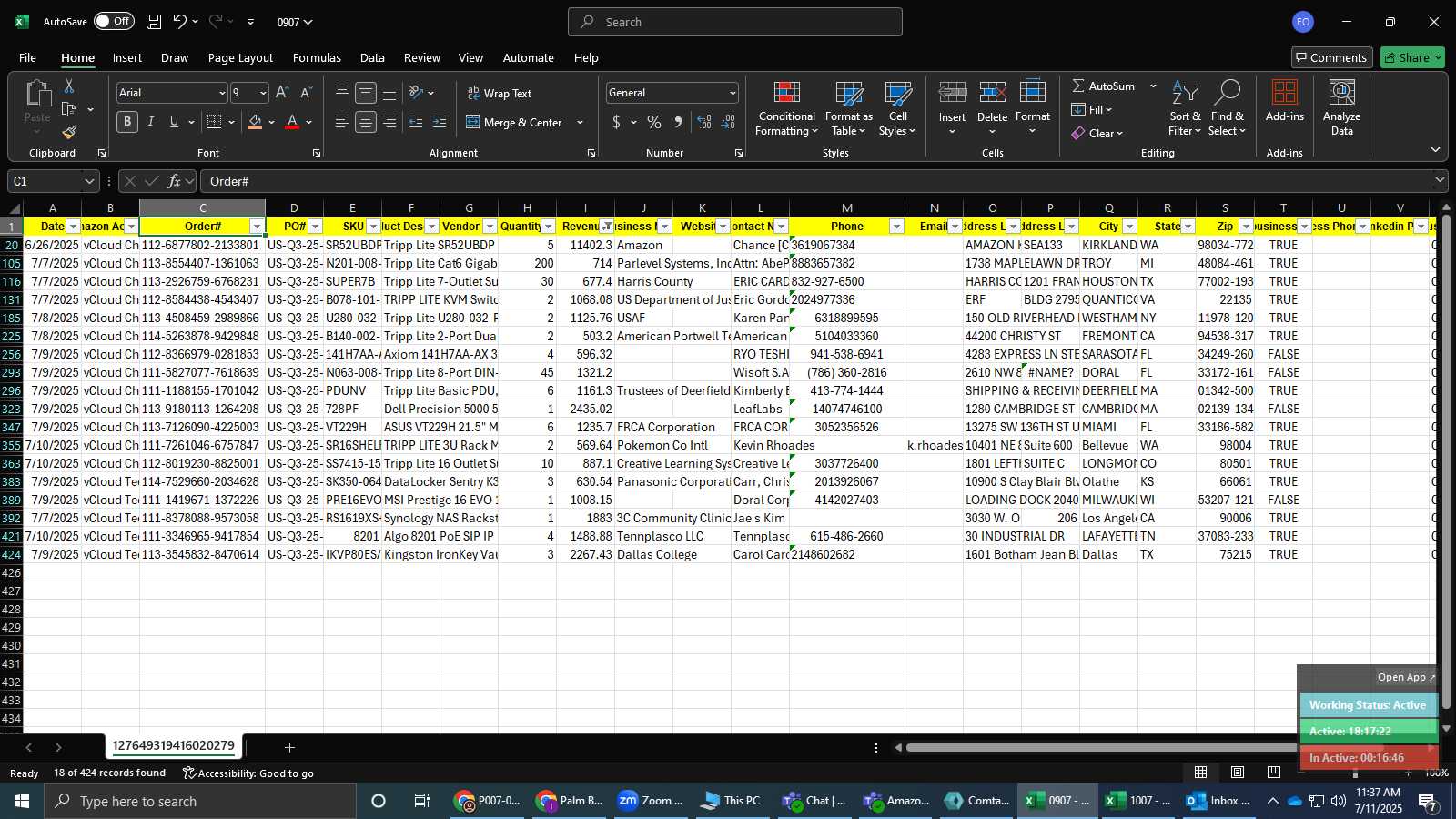Click Insert cells icon

[952, 92]
